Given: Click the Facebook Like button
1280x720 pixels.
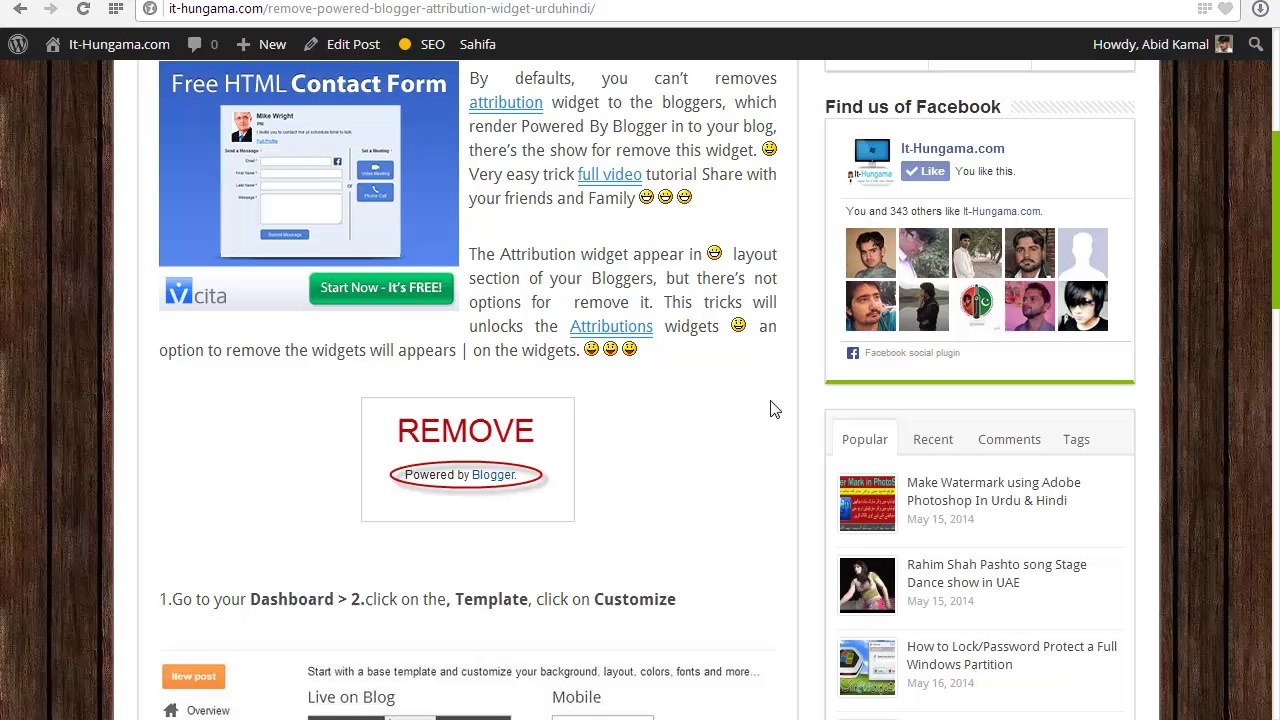Looking at the screenshot, I should [925, 171].
